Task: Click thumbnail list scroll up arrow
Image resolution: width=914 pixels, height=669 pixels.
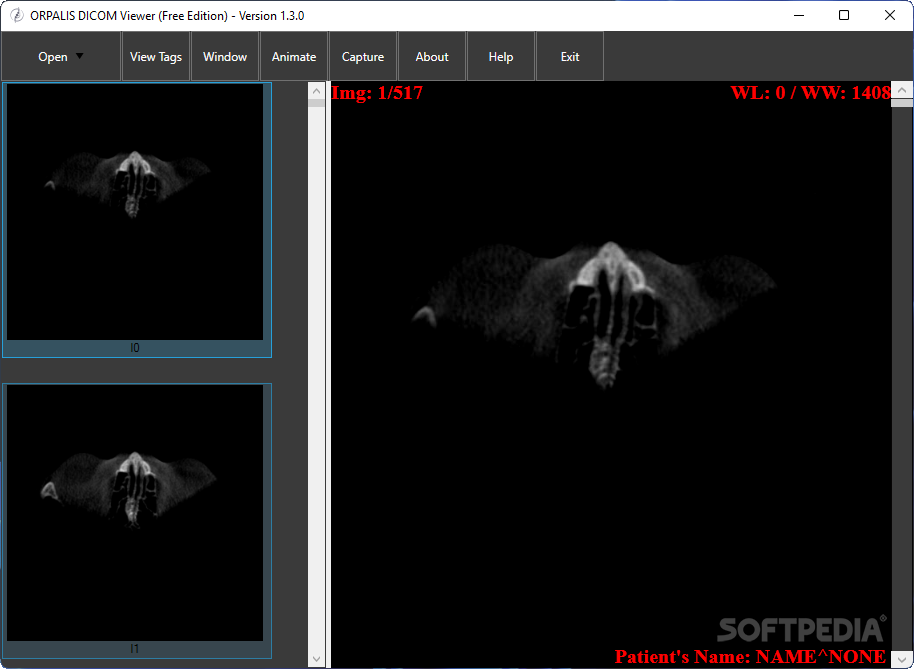Action: 317,90
